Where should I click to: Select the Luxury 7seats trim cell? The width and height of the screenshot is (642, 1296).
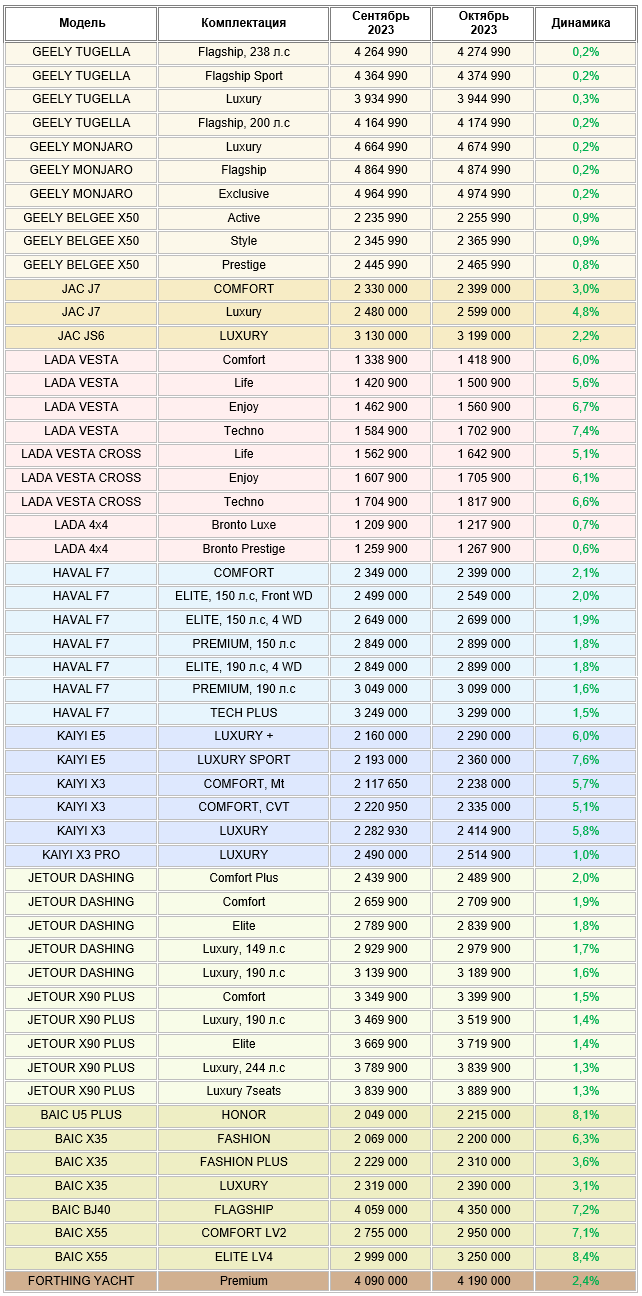click(243, 1091)
